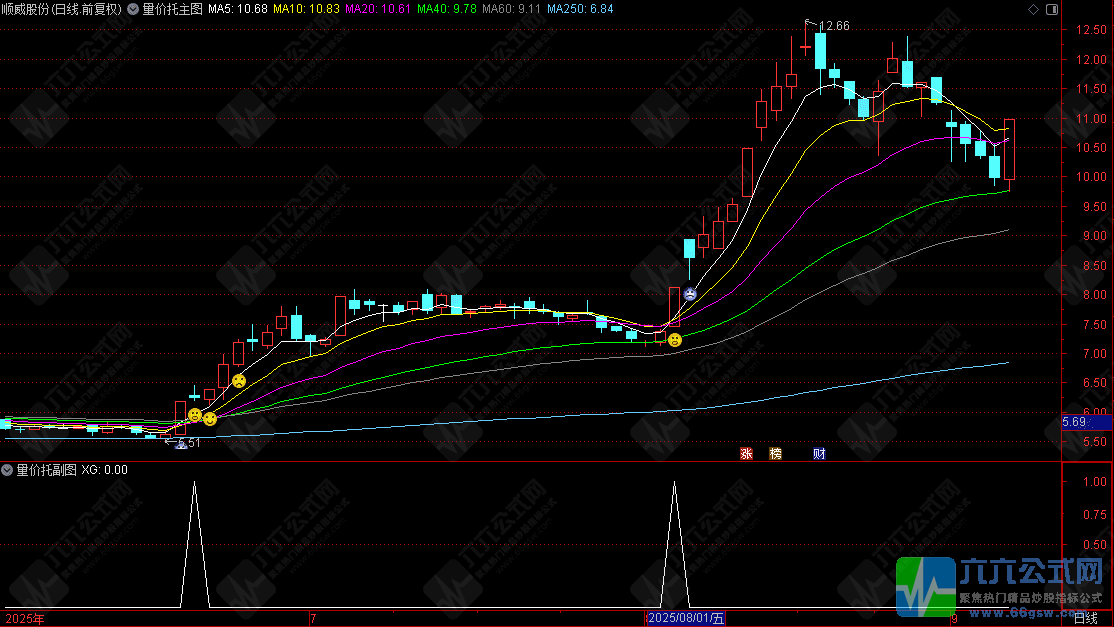Viewport: 1114px width, 627px height.
Task: Expand dropdown next to 量价托副图 label
Action: 7,470
